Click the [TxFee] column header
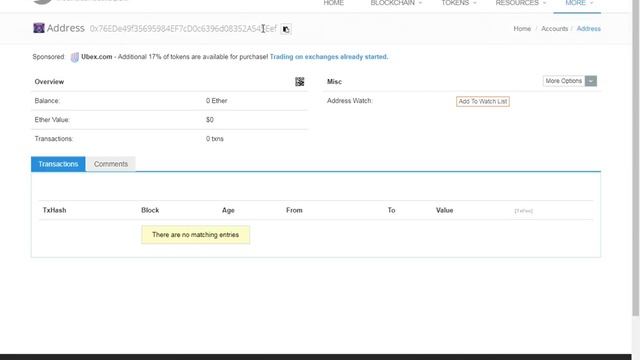The height and width of the screenshot is (360, 640). 523,211
